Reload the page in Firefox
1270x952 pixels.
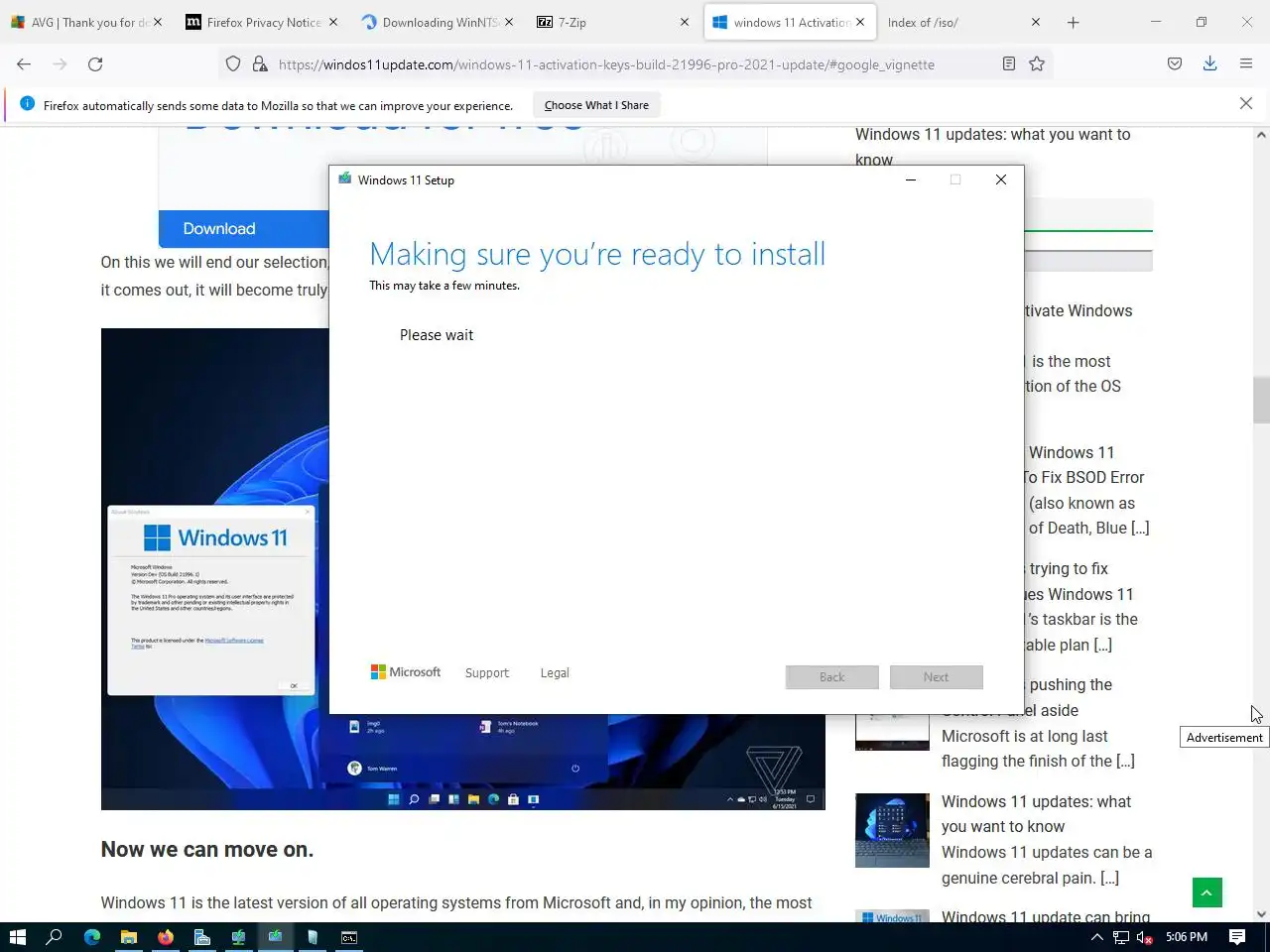click(x=95, y=64)
